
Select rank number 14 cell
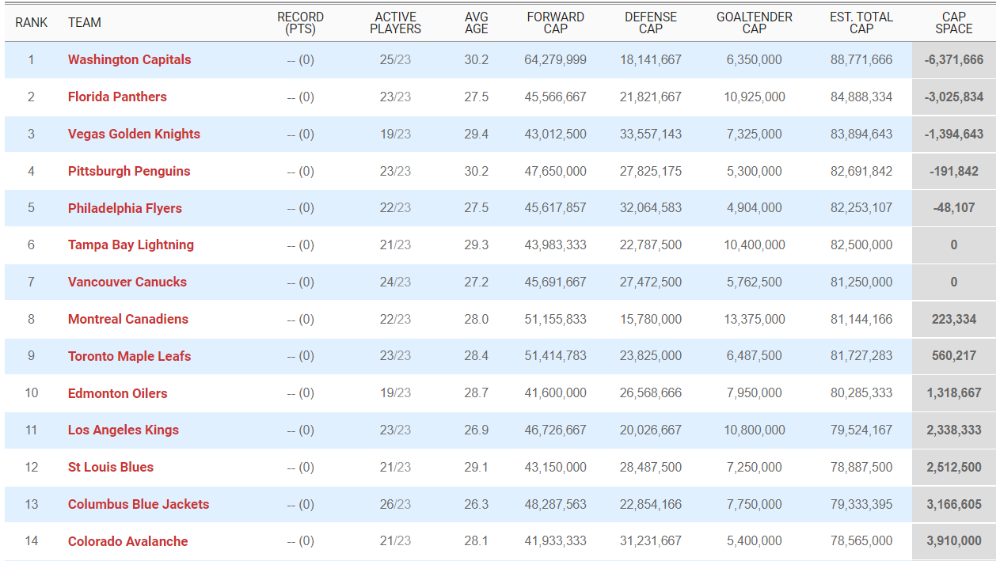[x=31, y=541]
